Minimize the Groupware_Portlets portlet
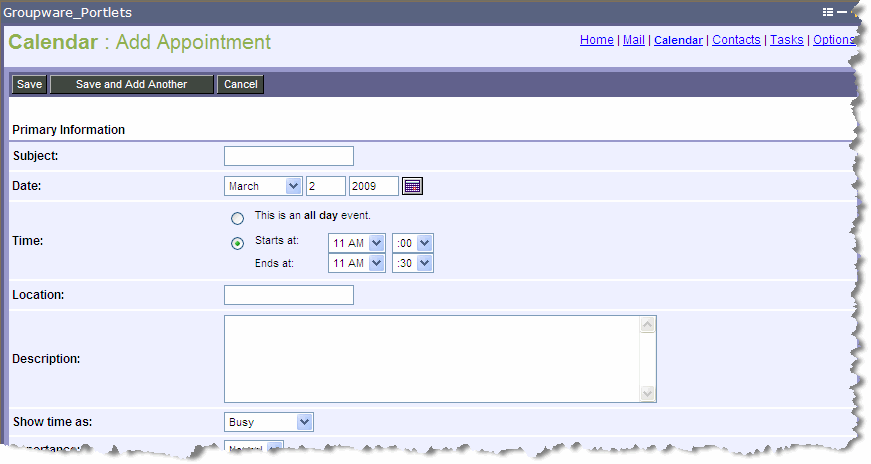Image resolution: width=871 pixels, height=464 pixels. [842, 12]
